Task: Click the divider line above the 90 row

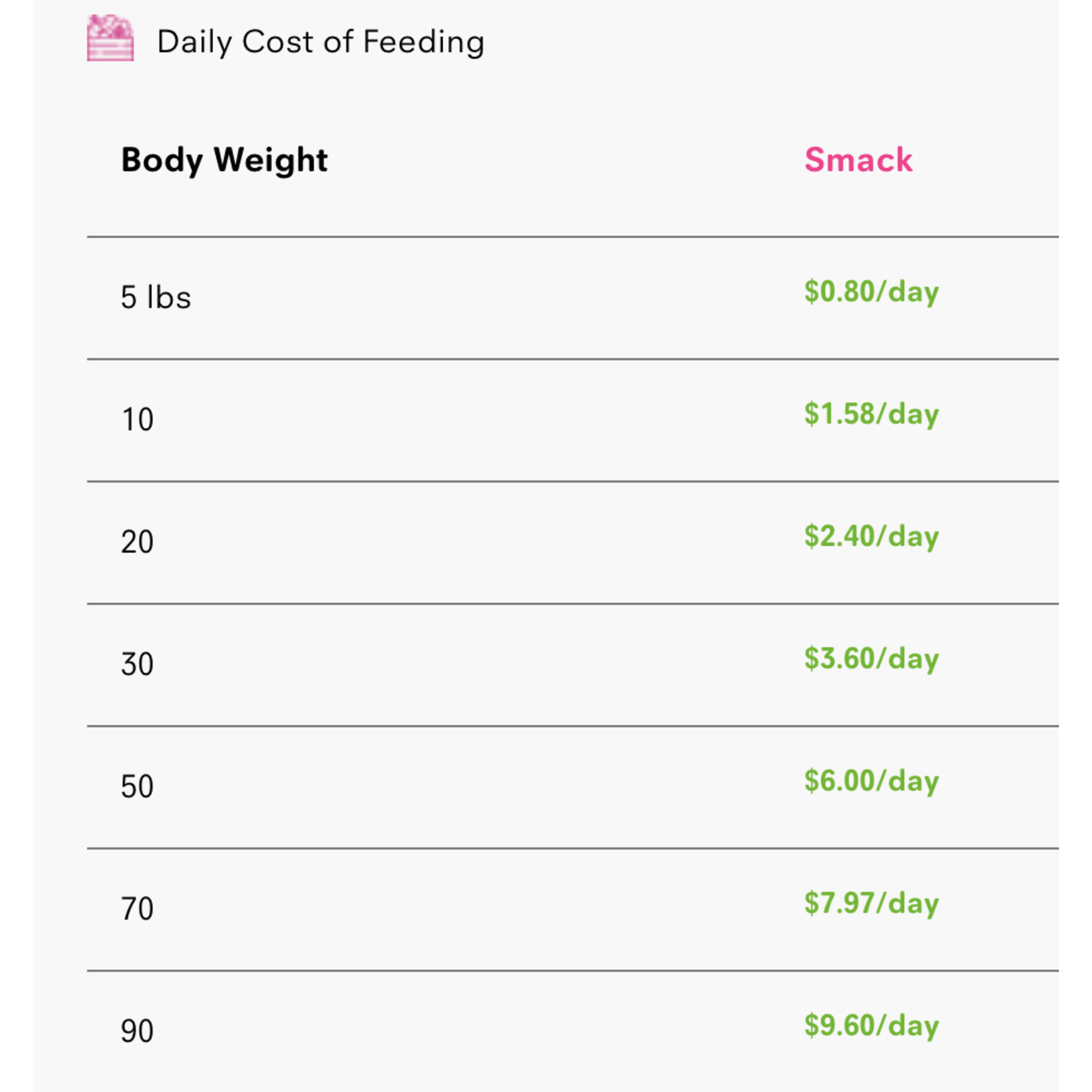Action: 572,971
